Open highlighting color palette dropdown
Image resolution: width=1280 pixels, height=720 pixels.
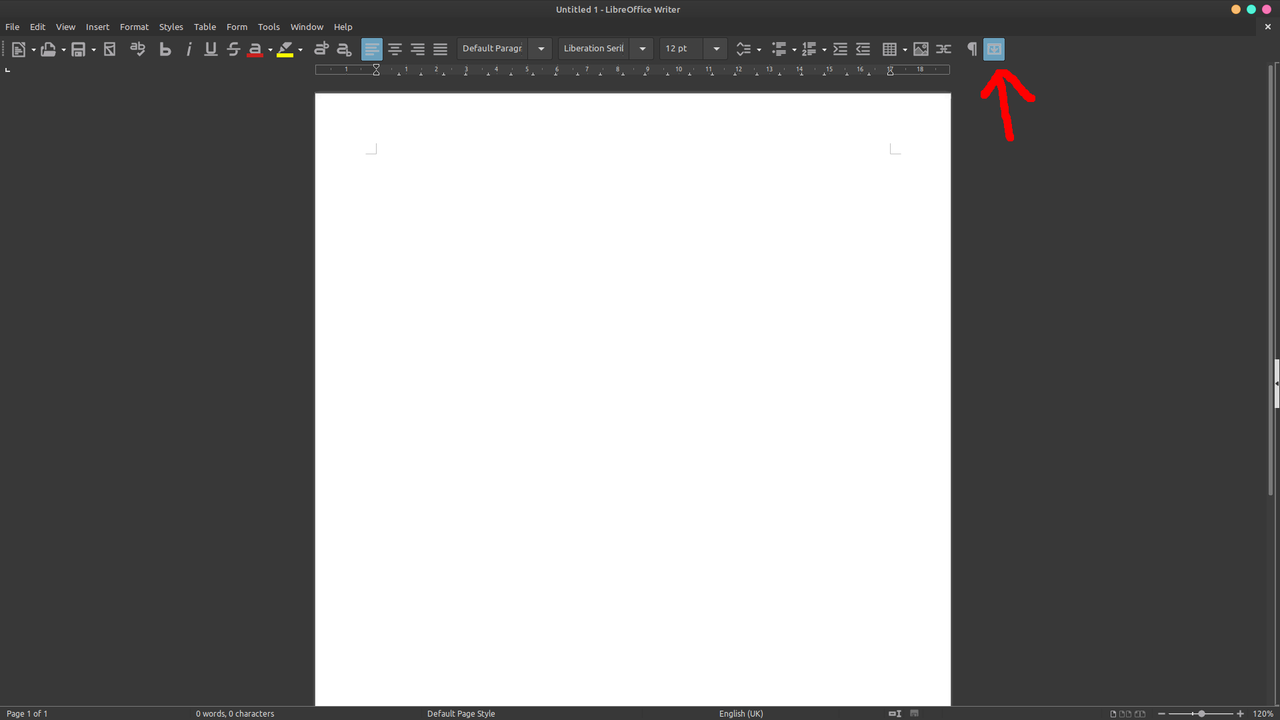click(x=300, y=50)
